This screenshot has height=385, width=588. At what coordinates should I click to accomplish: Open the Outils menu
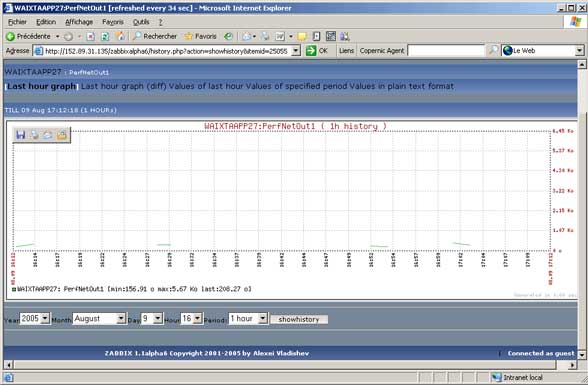pyautogui.click(x=141, y=22)
